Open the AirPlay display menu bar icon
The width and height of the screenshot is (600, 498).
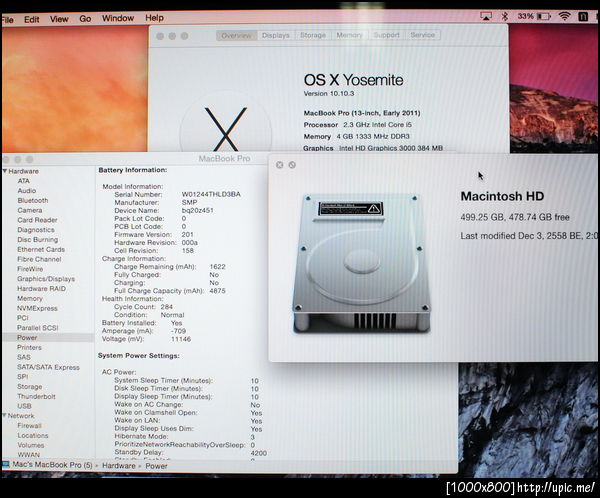[486, 16]
